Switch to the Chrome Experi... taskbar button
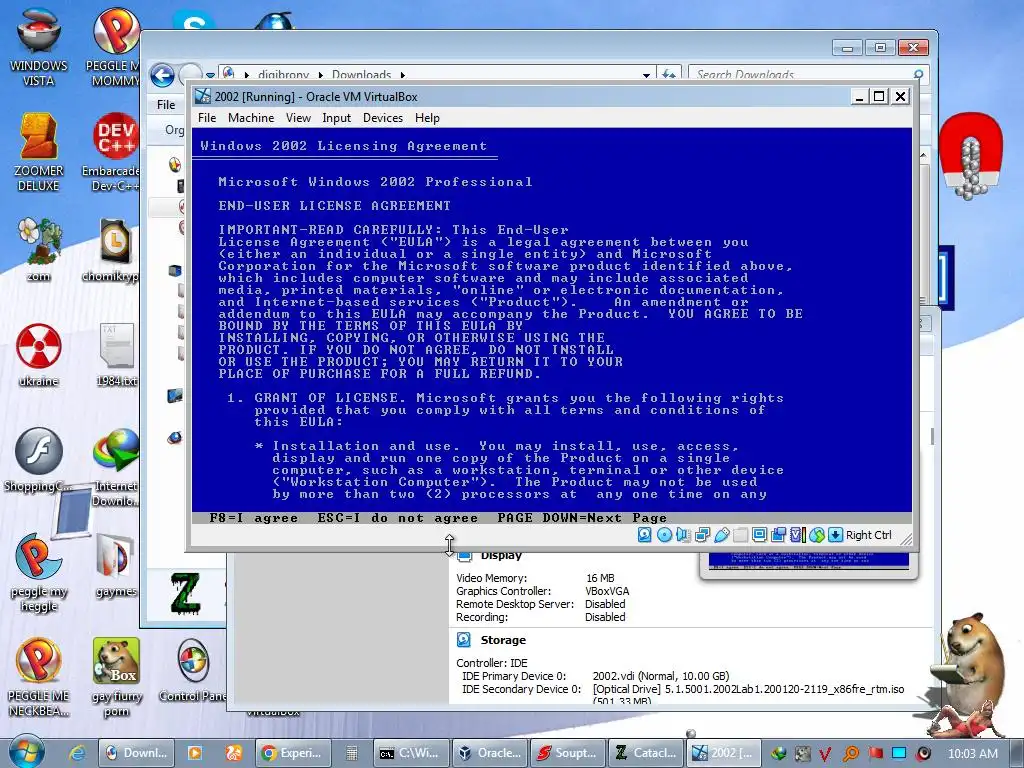This screenshot has height=768, width=1024. coord(293,753)
